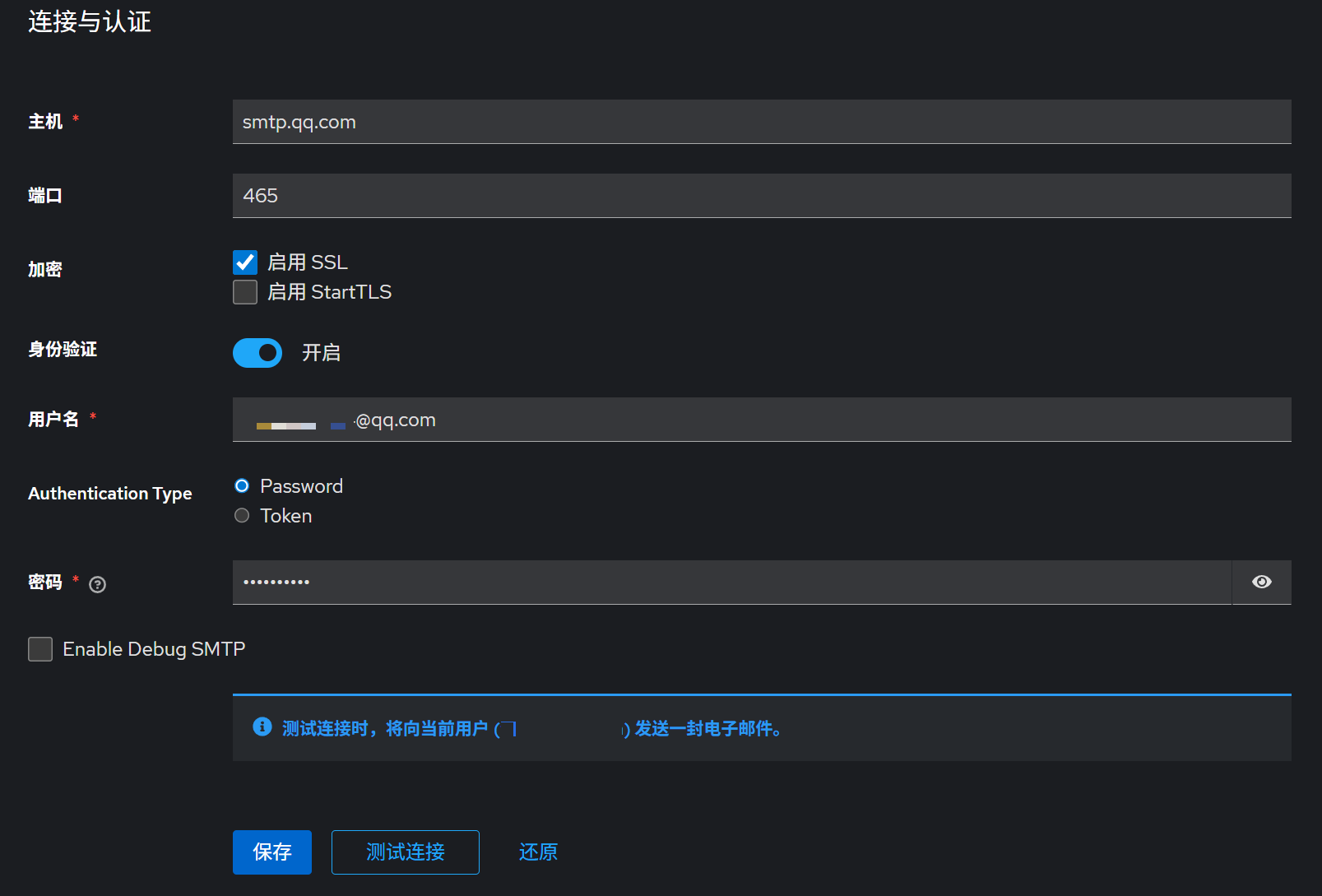Click the 还原 link

pos(538,852)
